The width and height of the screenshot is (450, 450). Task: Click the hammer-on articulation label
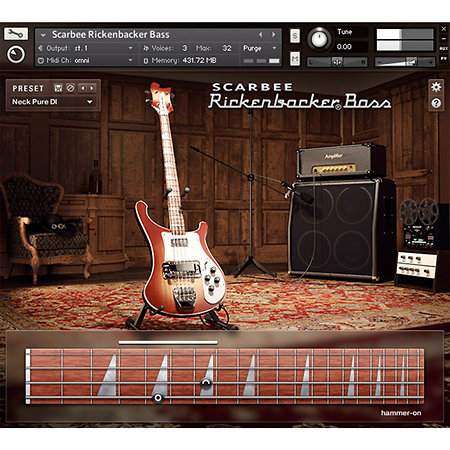401,413
